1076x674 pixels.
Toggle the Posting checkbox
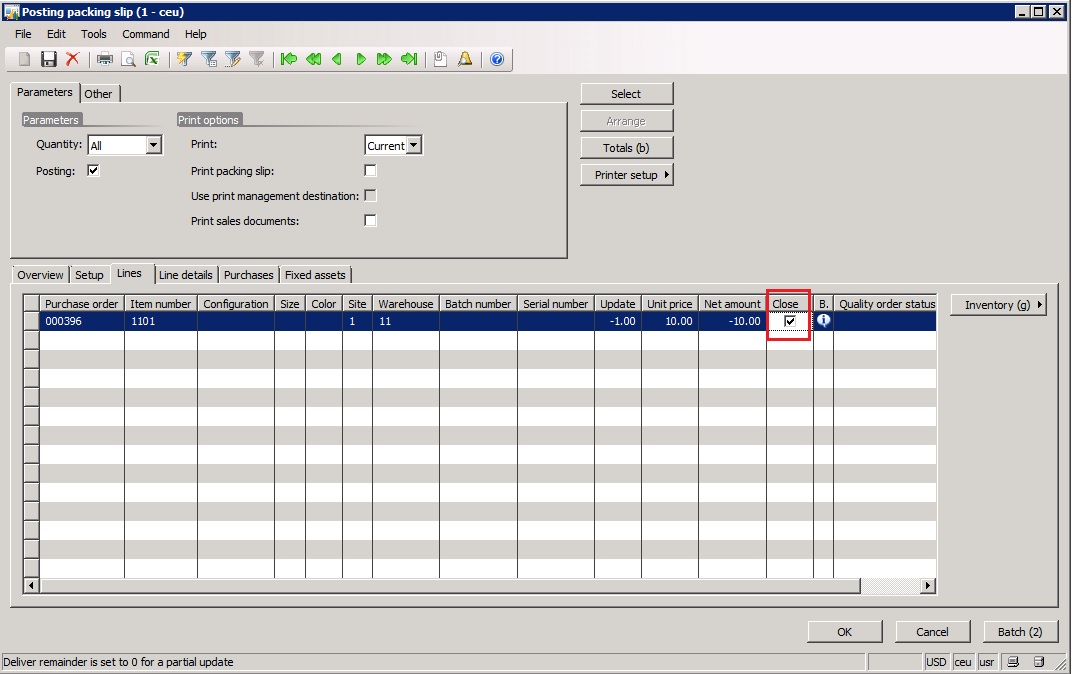click(x=94, y=171)
